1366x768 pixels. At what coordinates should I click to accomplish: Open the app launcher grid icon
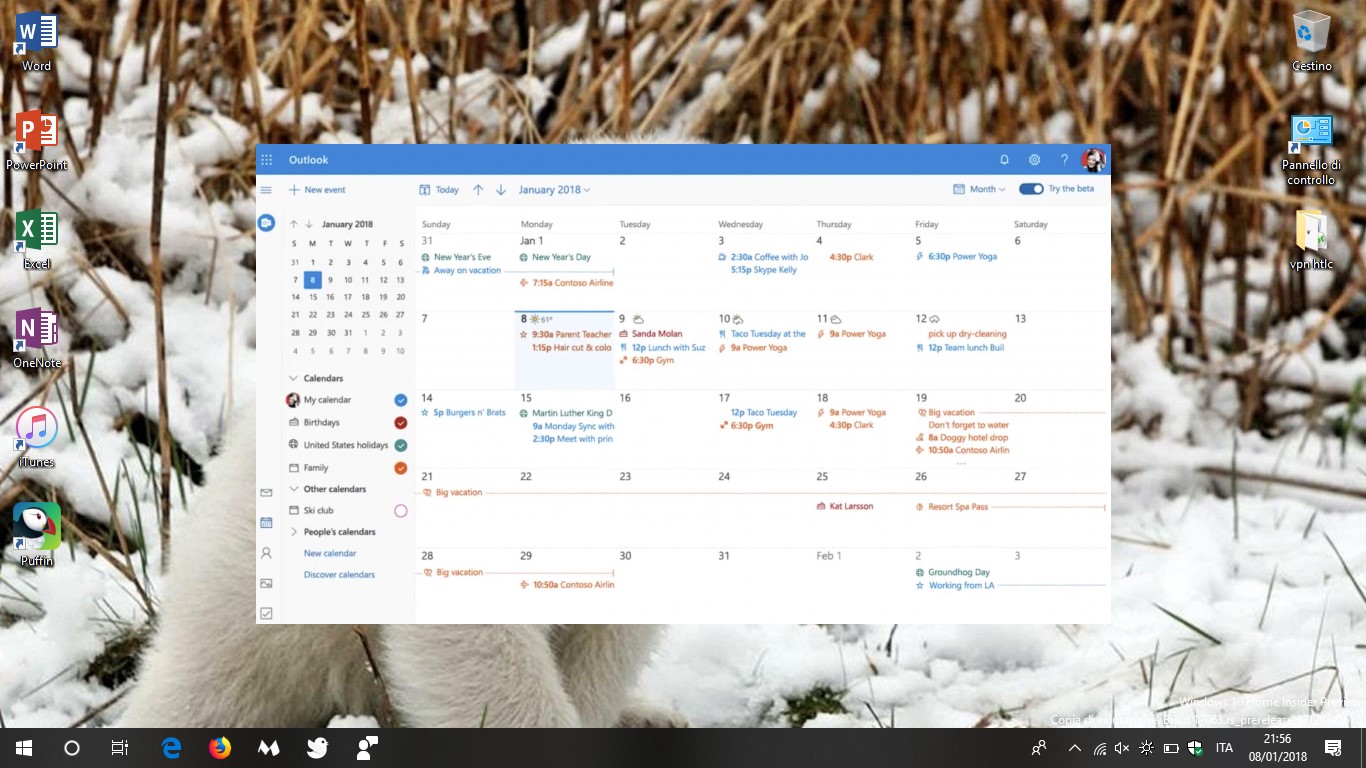coord(266,159)
